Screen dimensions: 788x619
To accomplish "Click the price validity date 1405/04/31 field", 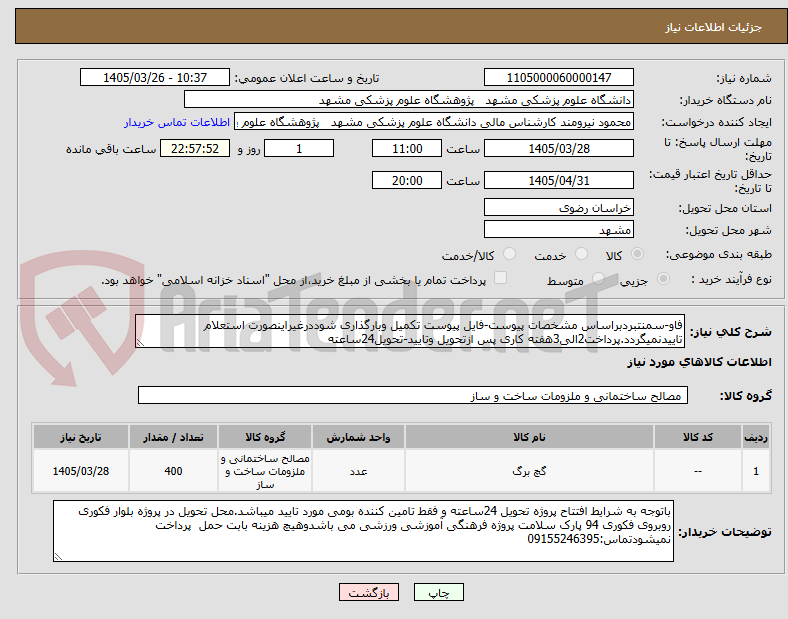I will pos(559,180).
